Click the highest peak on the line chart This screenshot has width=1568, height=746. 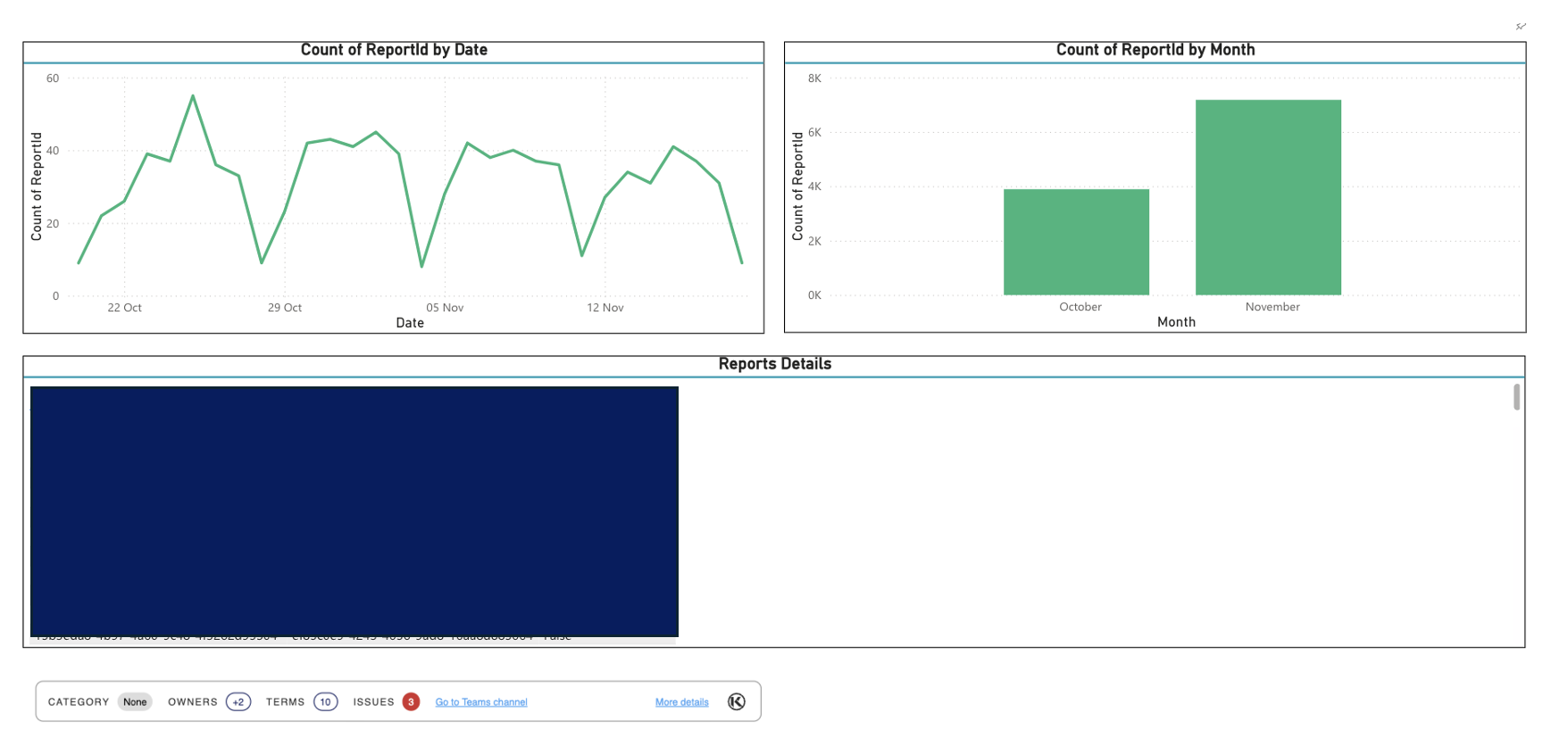[193, 96]
